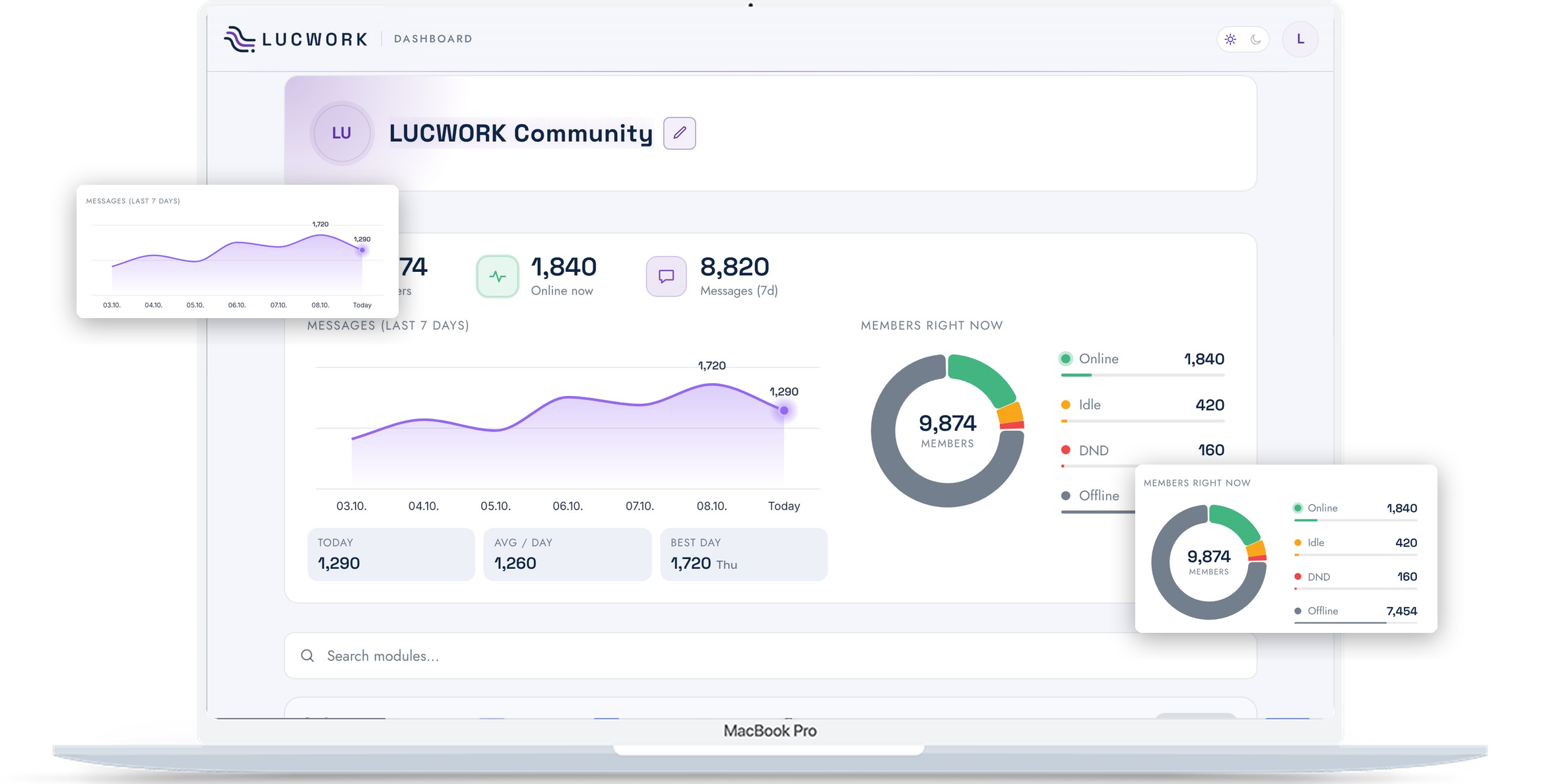This screenshot has height=784, width=1551.
Task: Select the 08.10. axis label on main chart
Action: tap(711, 506)
